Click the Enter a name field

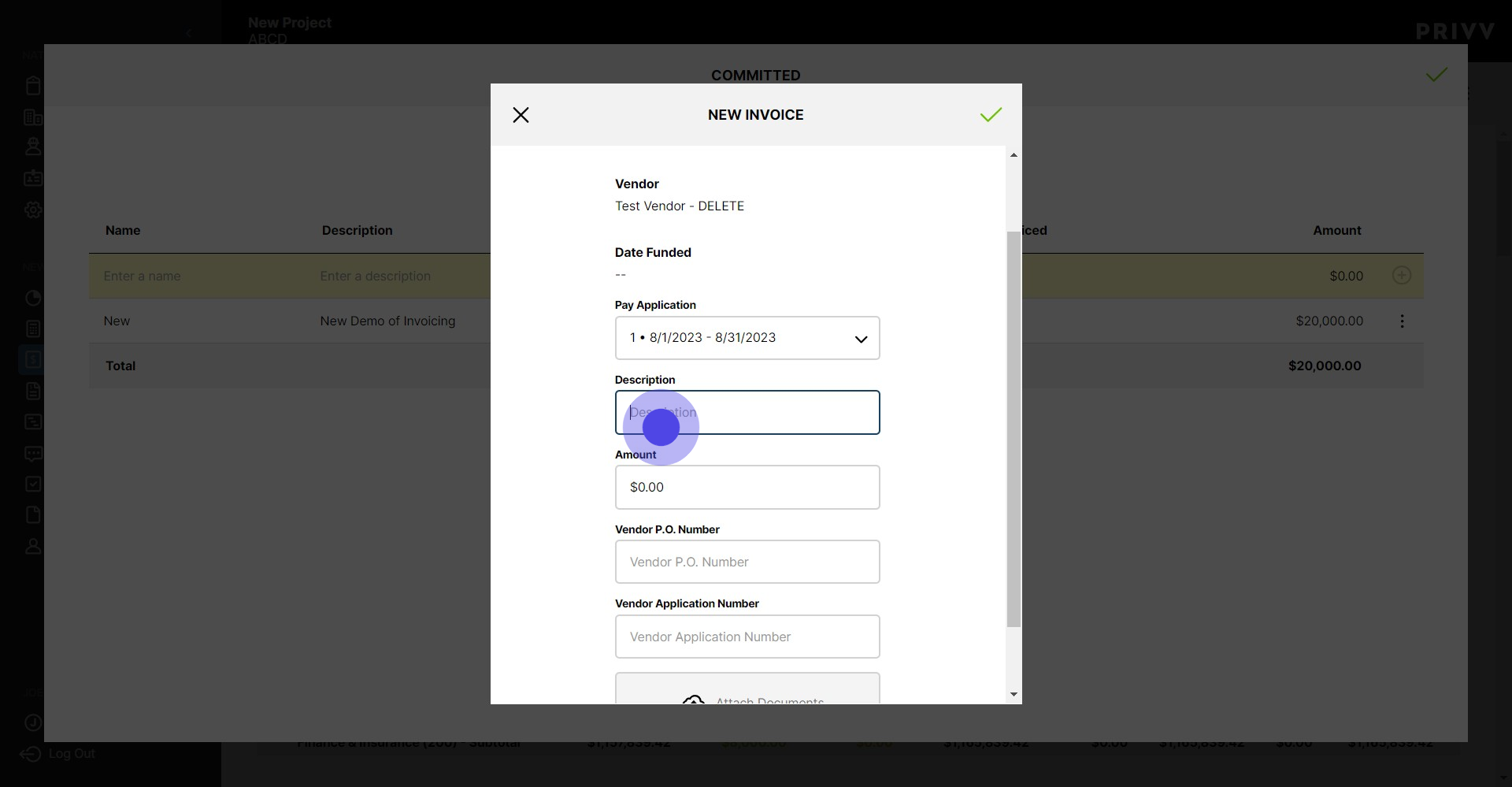click(x=143, y=277)
